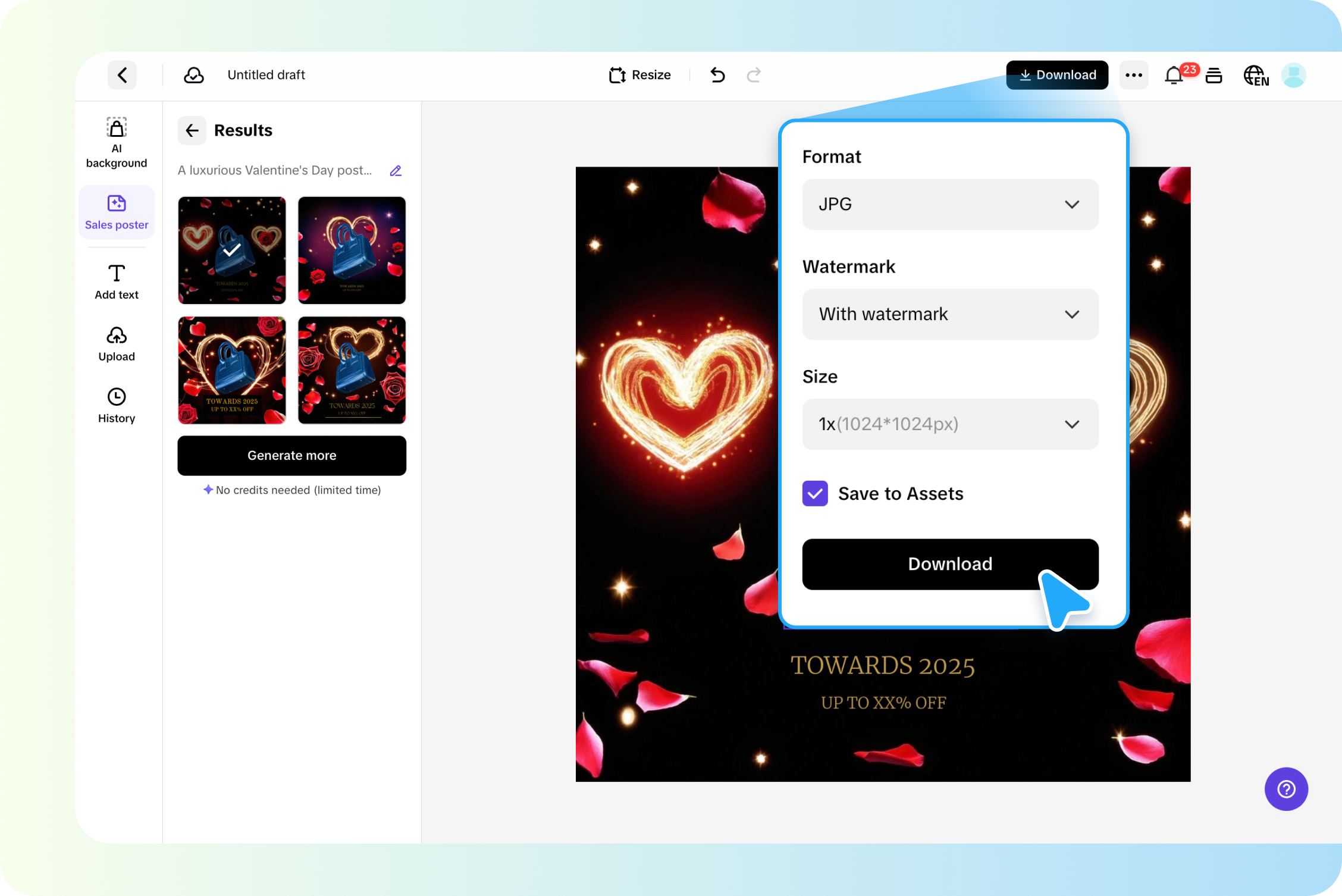Viewport: 1342px width, 896px height.
Task: Select the second poster thumbnail variant
Action: (351, 250)
